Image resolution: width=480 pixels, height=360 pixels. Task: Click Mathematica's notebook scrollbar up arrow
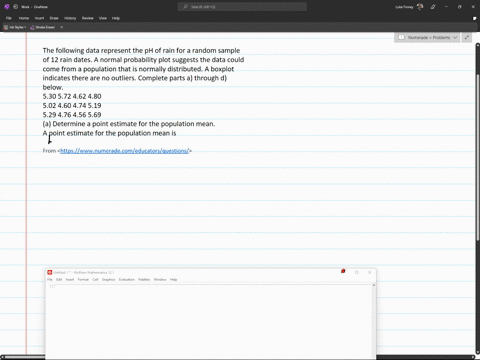374,285
